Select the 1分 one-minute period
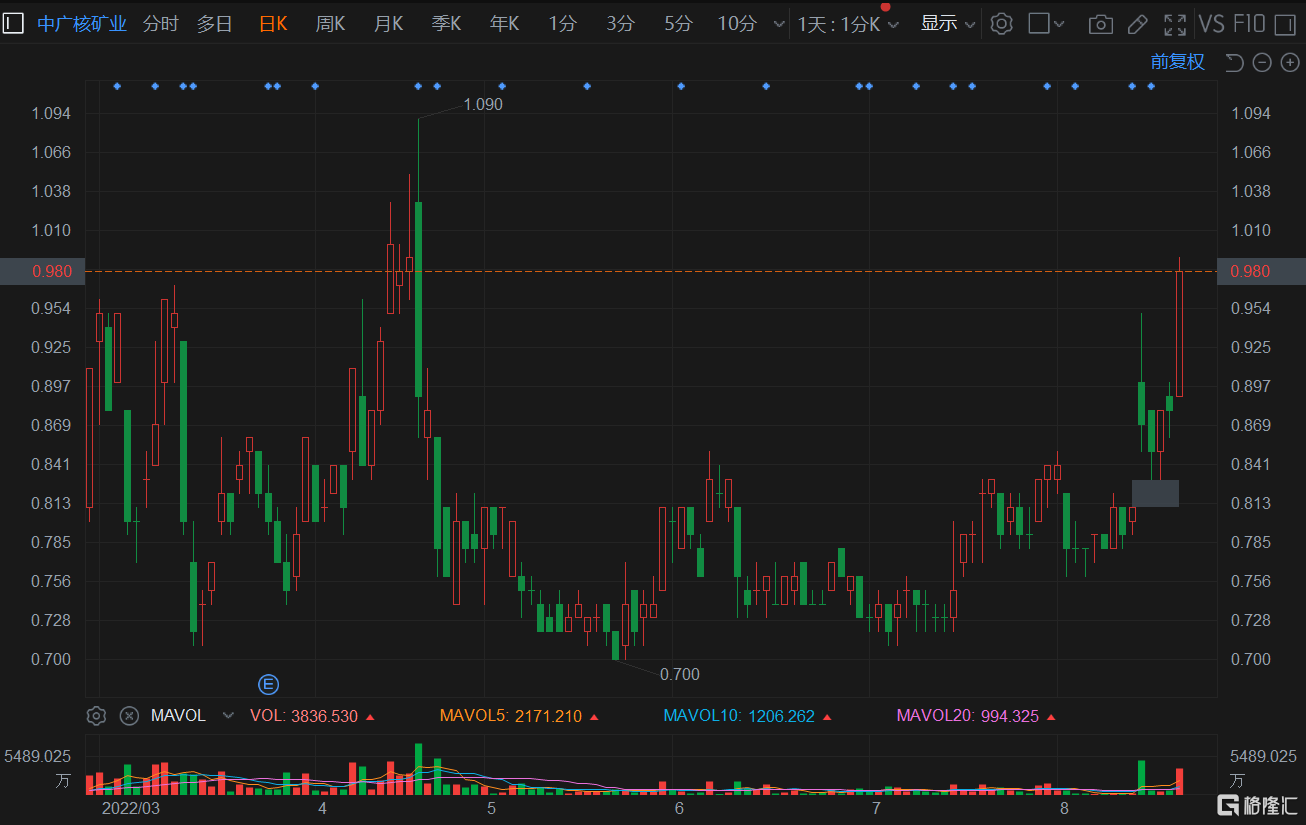This screenshot has width=1306, height=825. (x=562, y=24)
